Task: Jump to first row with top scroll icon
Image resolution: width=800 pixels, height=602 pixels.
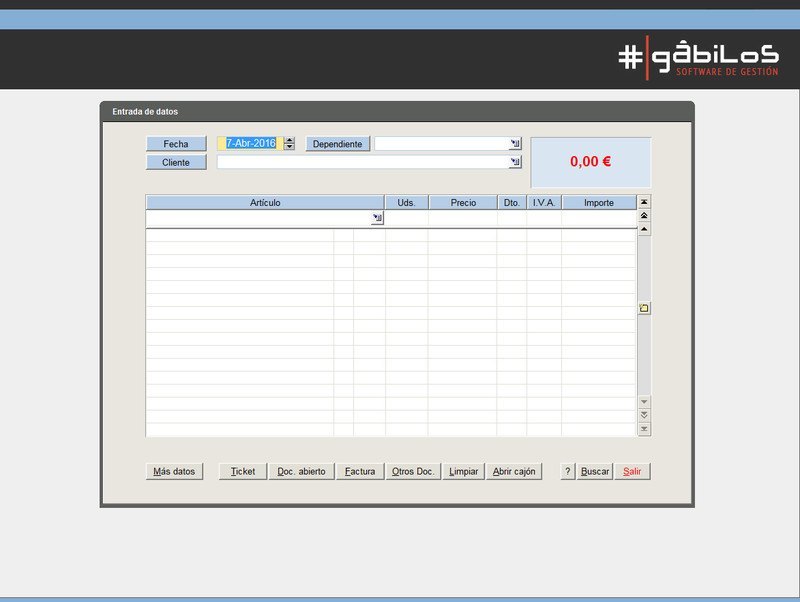Action: coord(644,202)
